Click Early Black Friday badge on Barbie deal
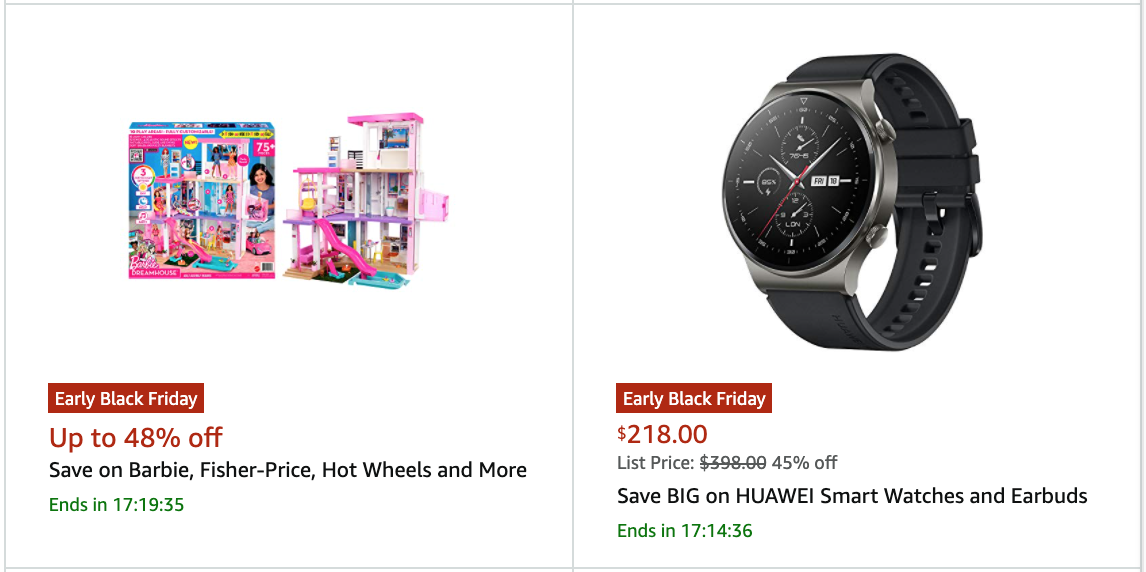1146x572 pixels. pos(126,399)
